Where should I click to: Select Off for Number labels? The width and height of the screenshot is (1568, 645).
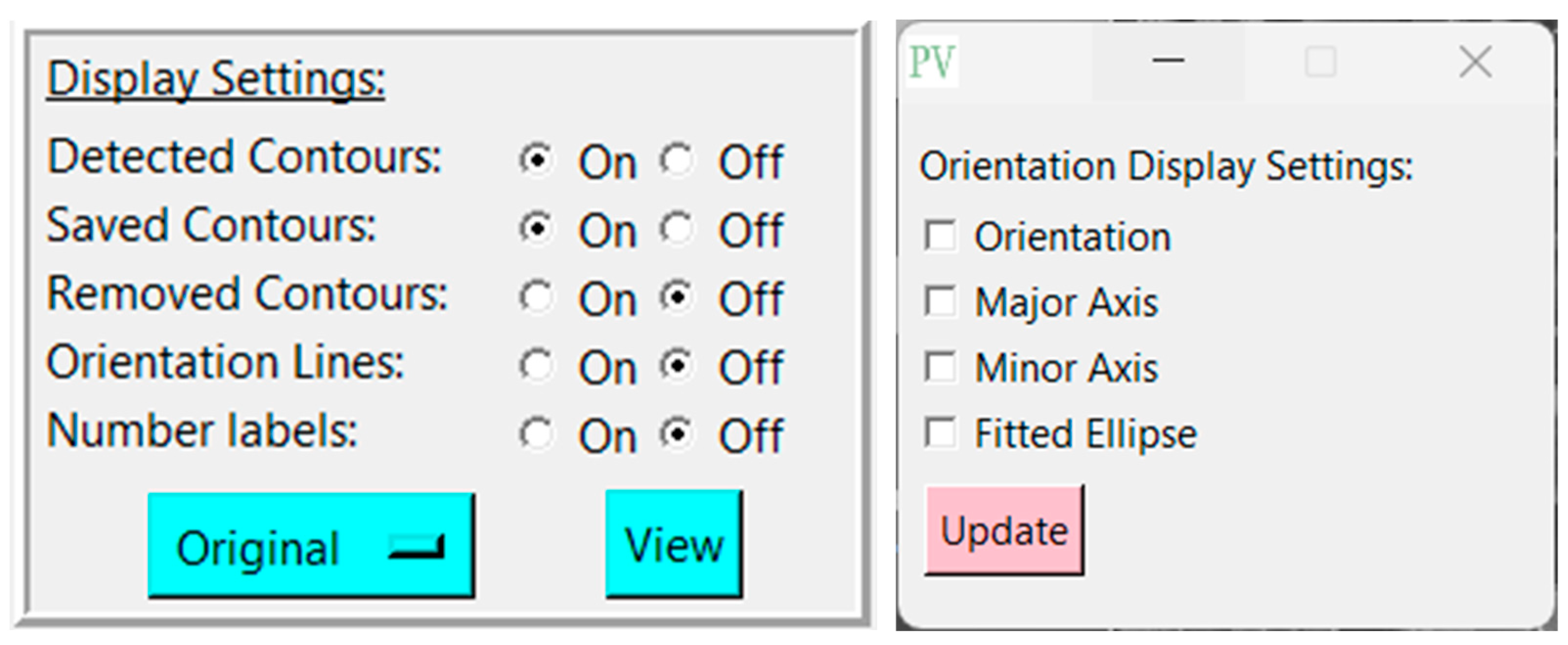[677, 434]
